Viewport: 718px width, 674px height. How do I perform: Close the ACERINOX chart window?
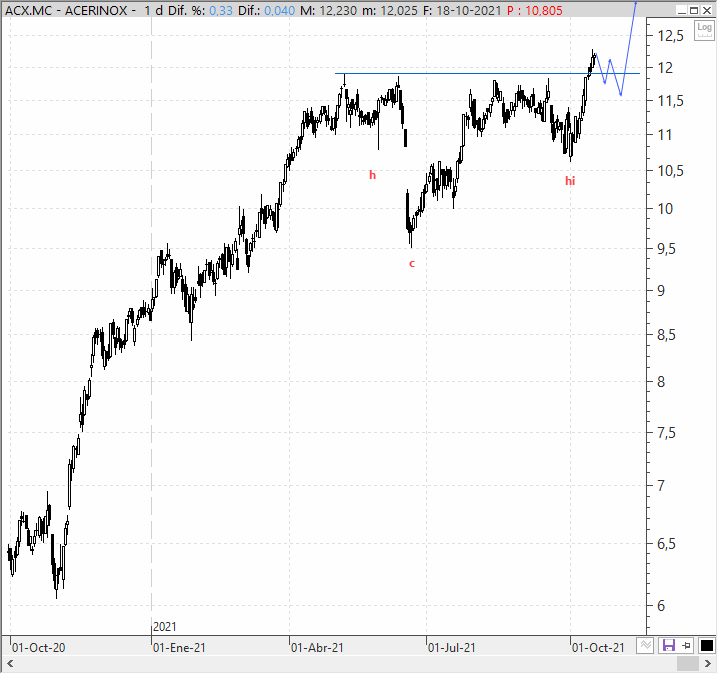click(x=707, y=10)
